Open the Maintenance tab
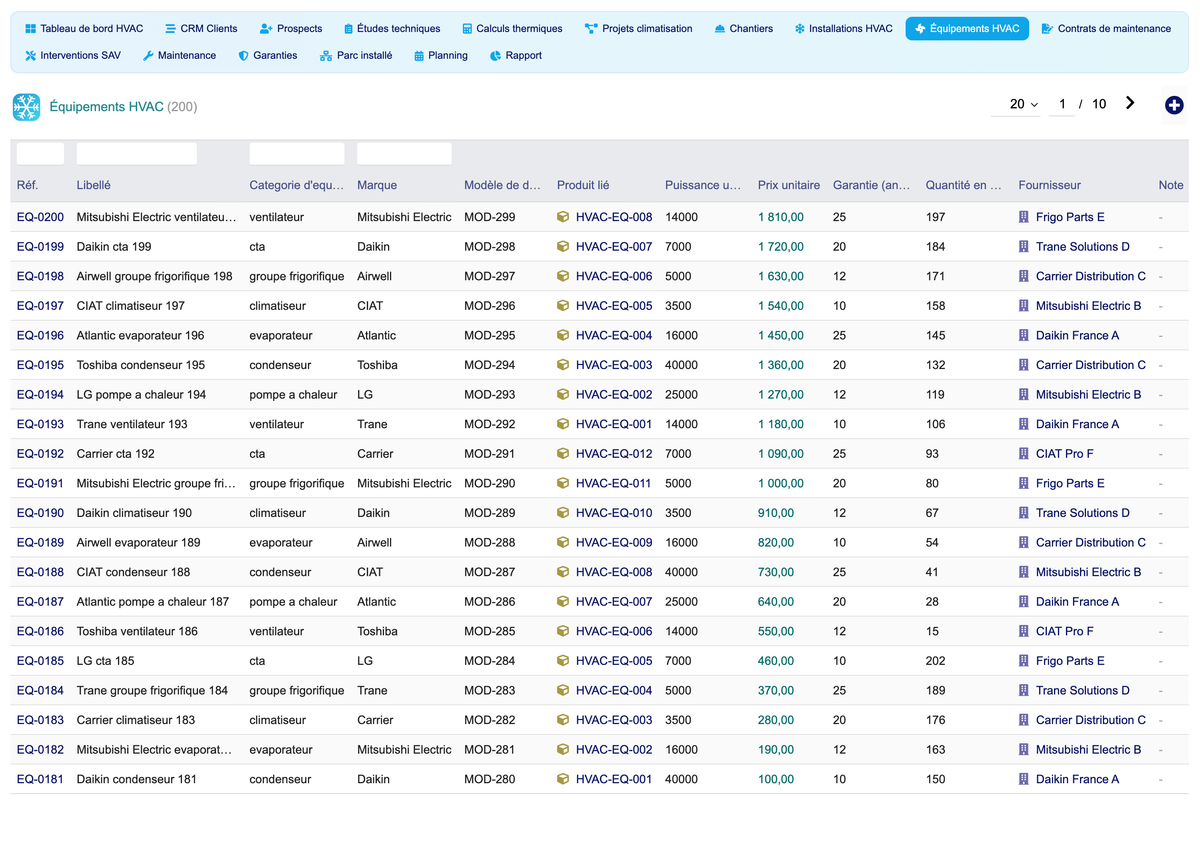 (179, 56)
